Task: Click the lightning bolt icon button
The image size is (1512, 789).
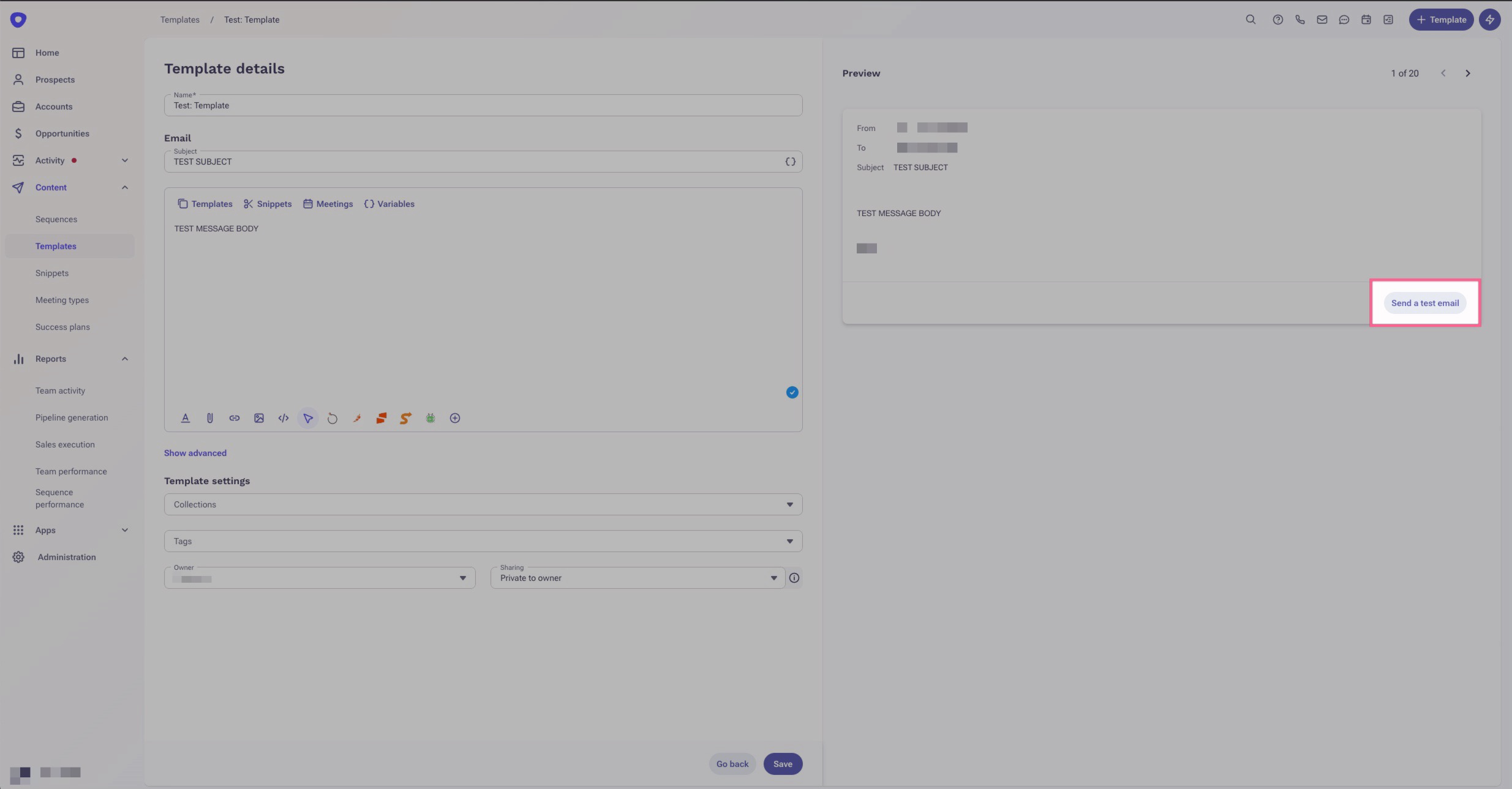Action: pyautogui.click(x=1489, y=20)
